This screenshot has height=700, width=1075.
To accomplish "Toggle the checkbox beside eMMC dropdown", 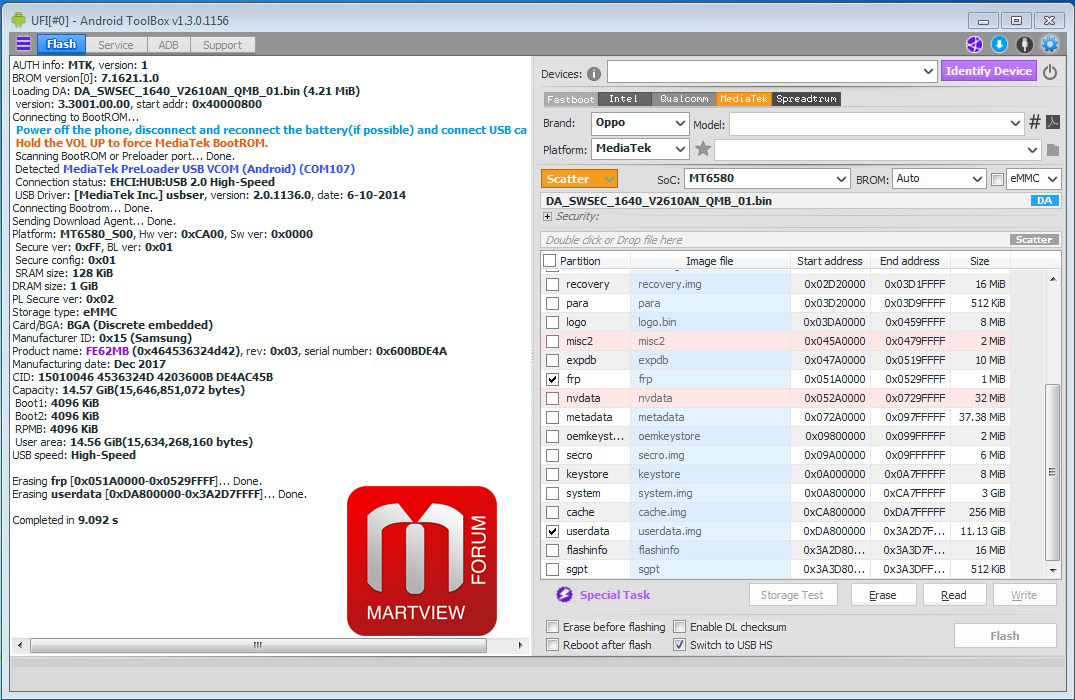I will (x=998, y=179).
